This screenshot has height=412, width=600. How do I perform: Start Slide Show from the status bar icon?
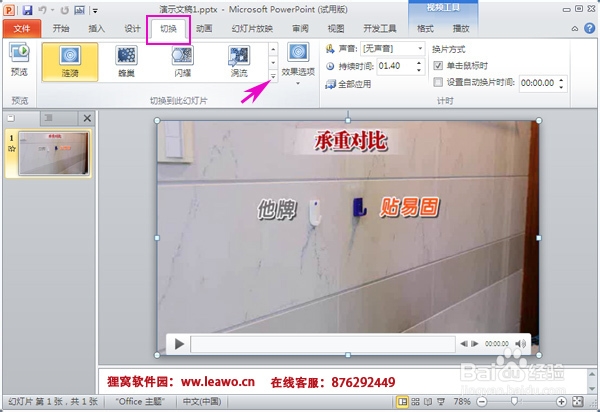pyautogui.click(x=441, y=402)
